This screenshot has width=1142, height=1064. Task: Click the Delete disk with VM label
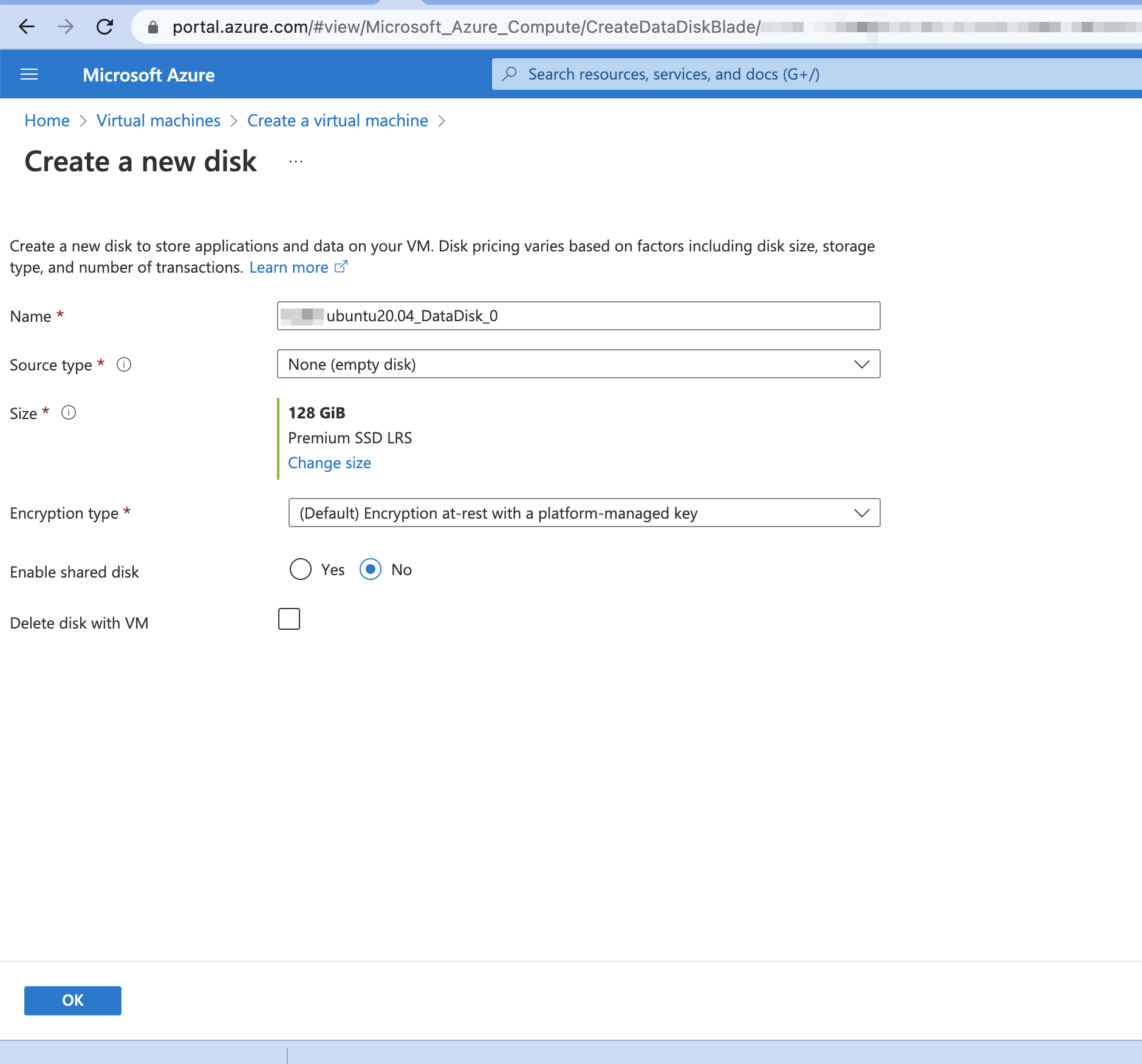pyautogui.click(x=79, y=623)
